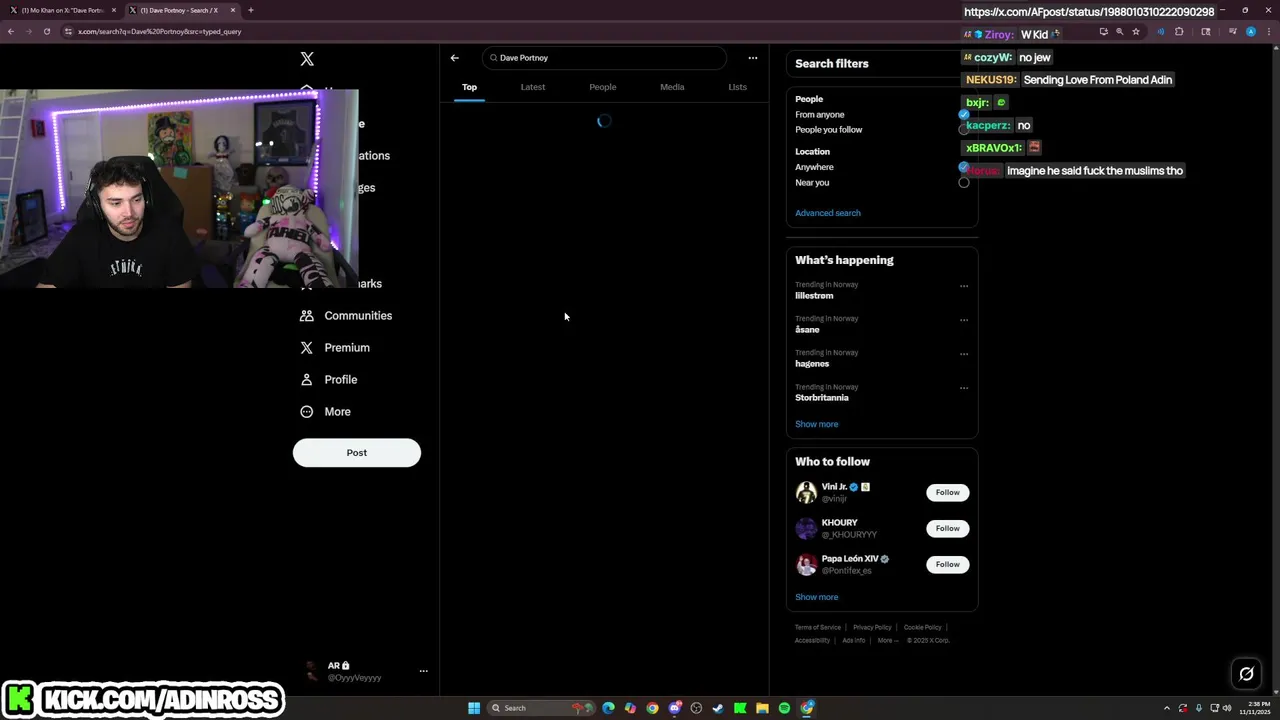Open options for the åsane trend
Screen dimensions: 1280x720
tap(964, 320)
